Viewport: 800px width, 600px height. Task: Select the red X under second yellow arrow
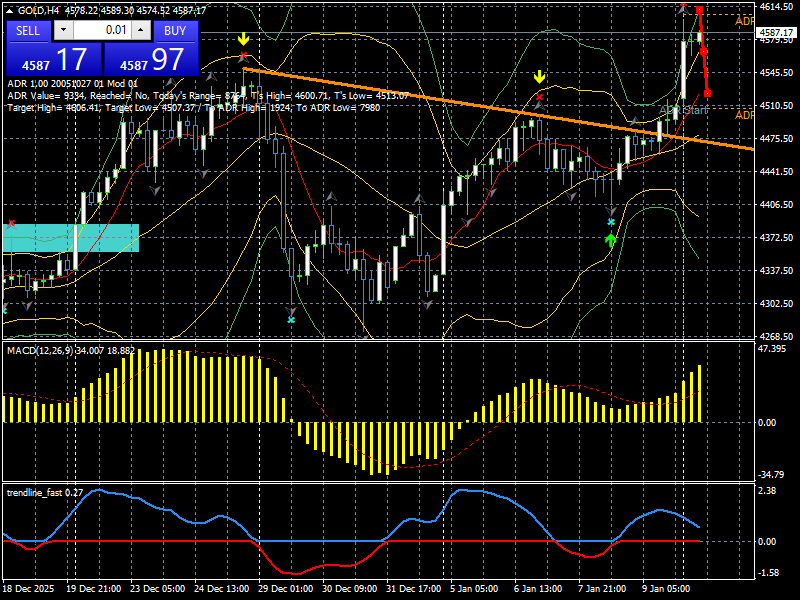(x=539, y=96)
